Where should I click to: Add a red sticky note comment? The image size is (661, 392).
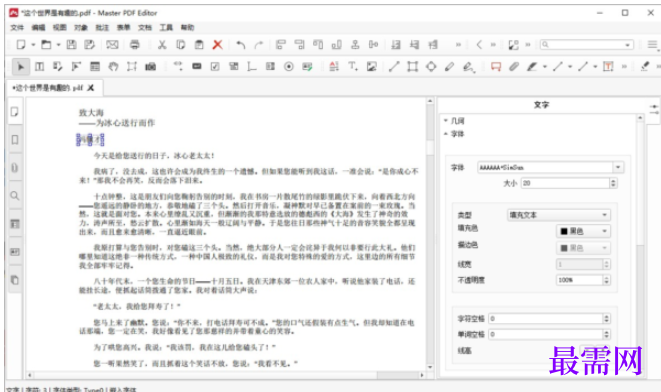(x=496, y=67)
